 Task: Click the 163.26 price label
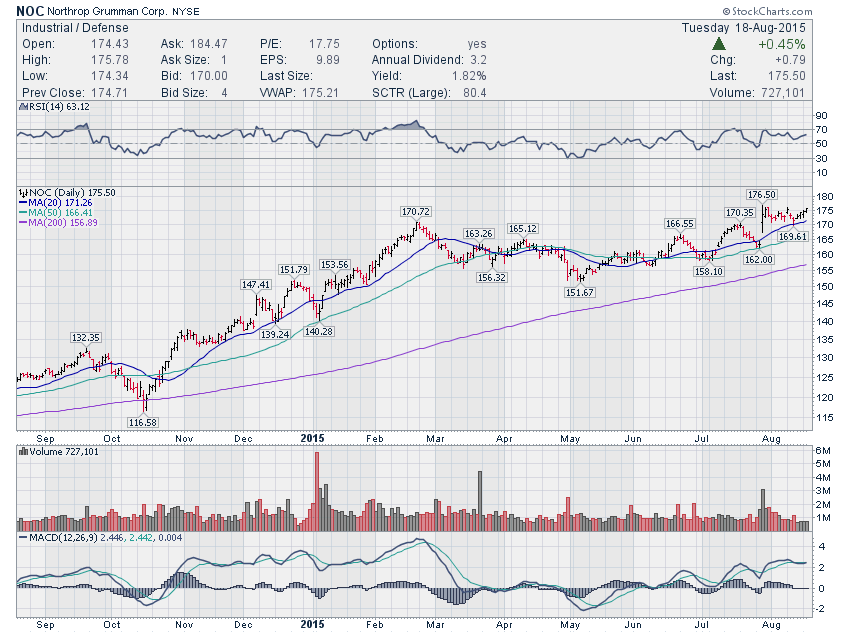(x=478, y=234)
